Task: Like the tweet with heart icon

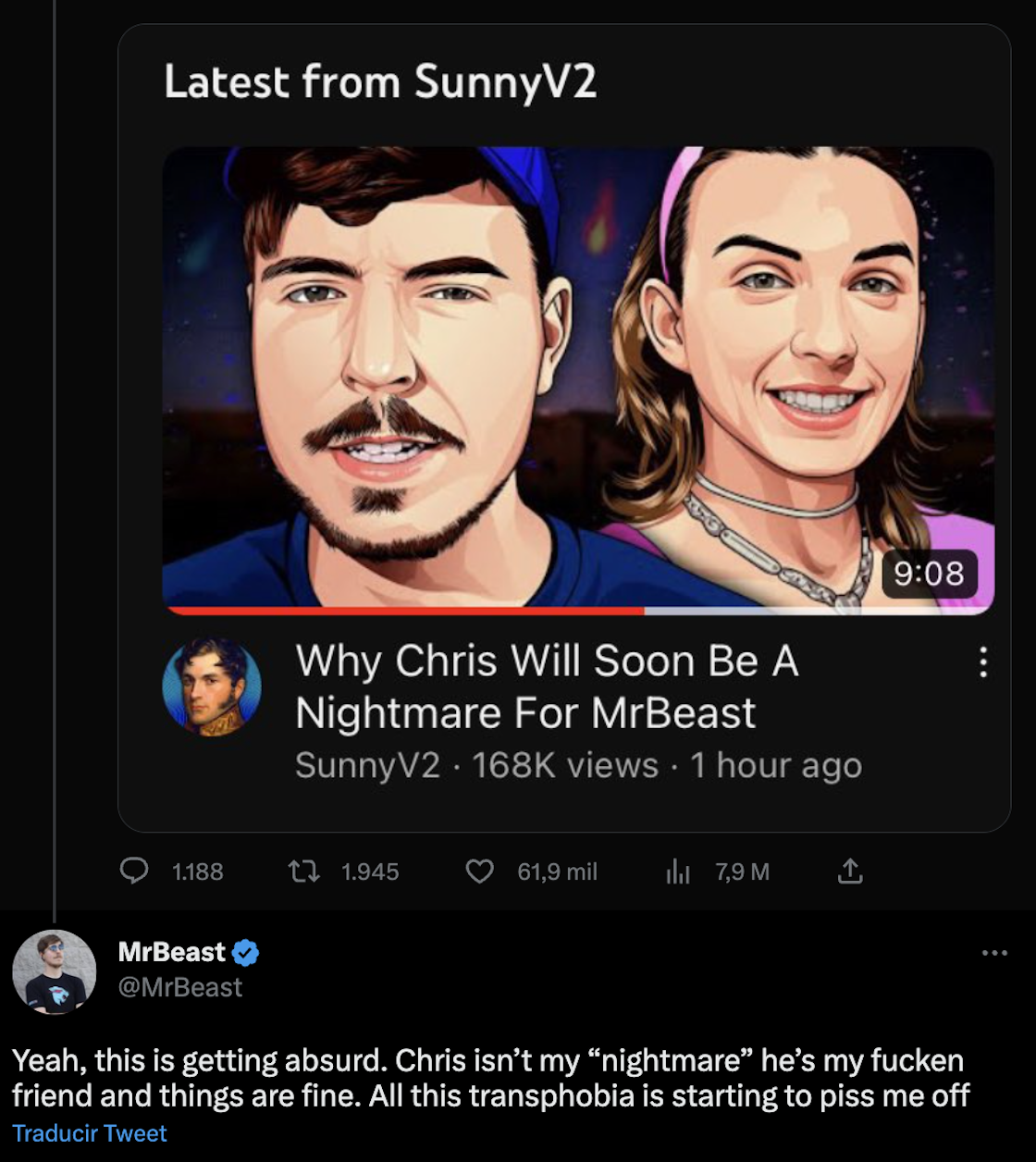Action: click(479, 871)
